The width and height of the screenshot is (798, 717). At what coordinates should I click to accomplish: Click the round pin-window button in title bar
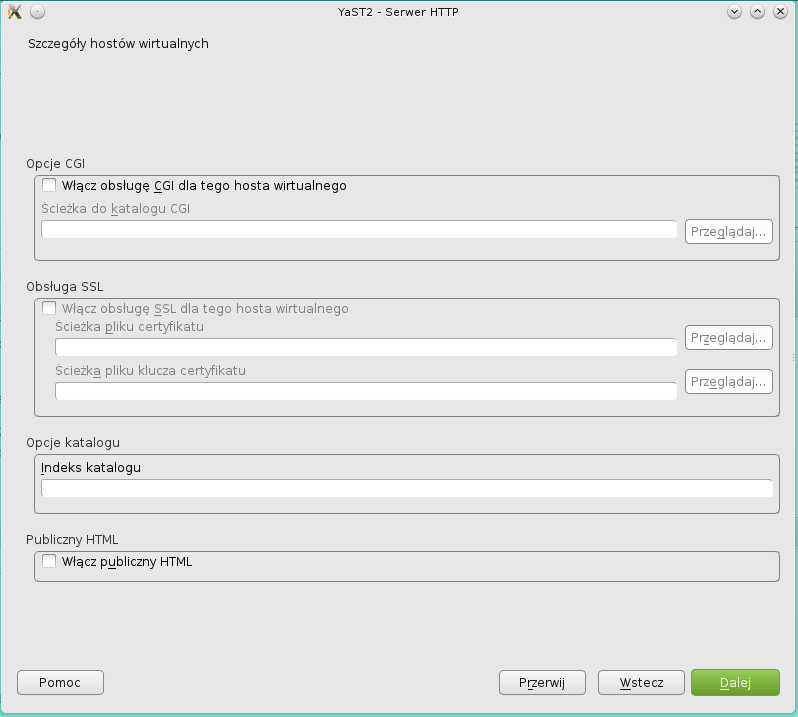37,12
